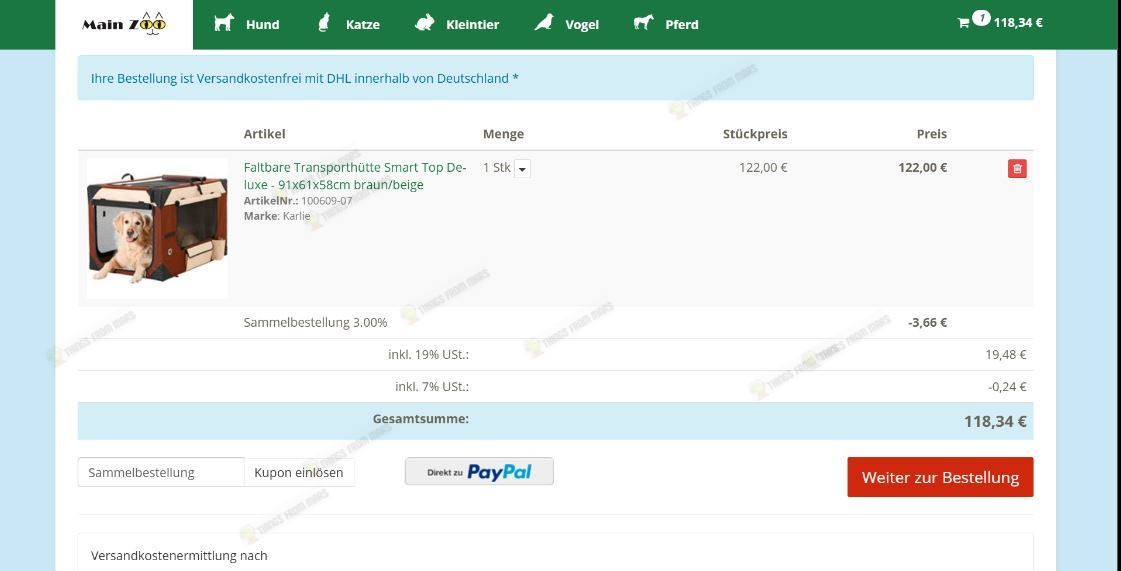View the dog transport crate thumbnail
The image size is (1121, 571).
coord(157,228)
